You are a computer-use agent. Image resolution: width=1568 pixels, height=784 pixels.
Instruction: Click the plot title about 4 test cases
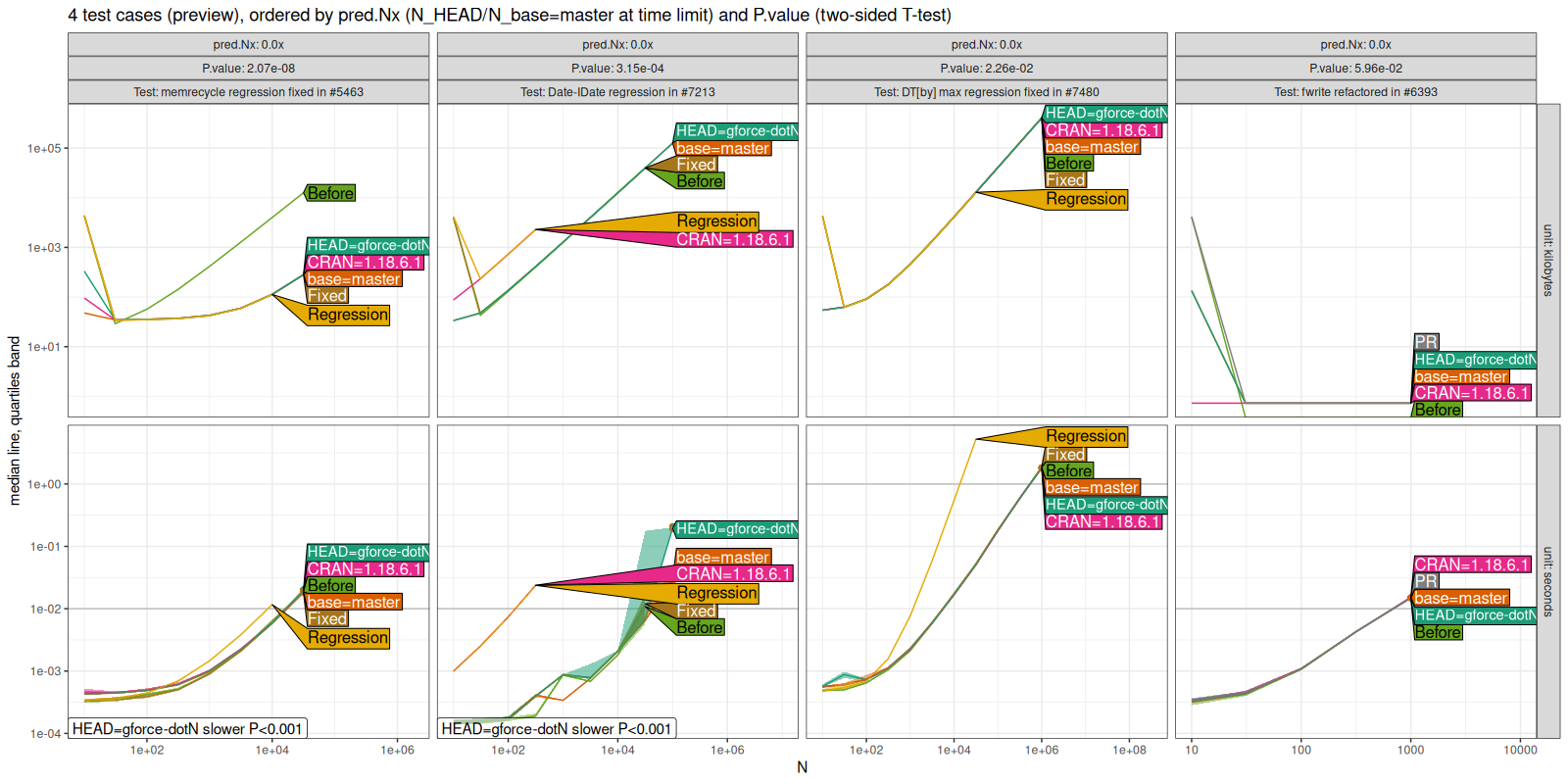tap(510, 15)
